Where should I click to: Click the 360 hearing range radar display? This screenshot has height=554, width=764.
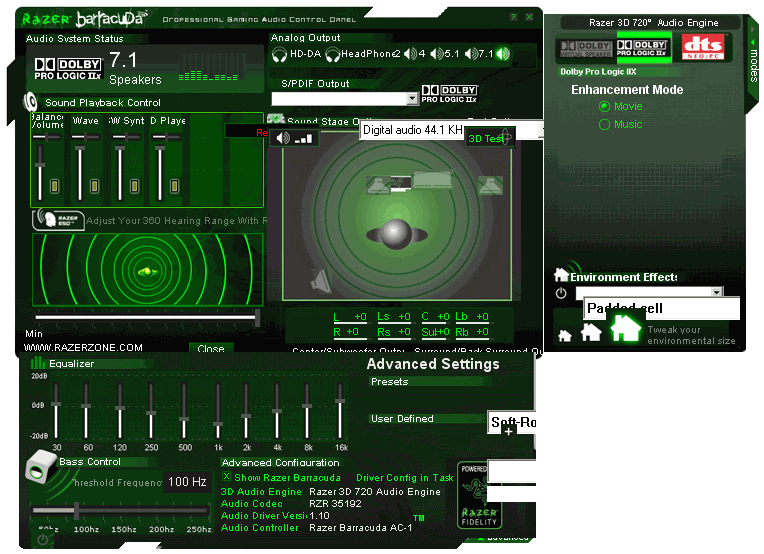point(148,269)
